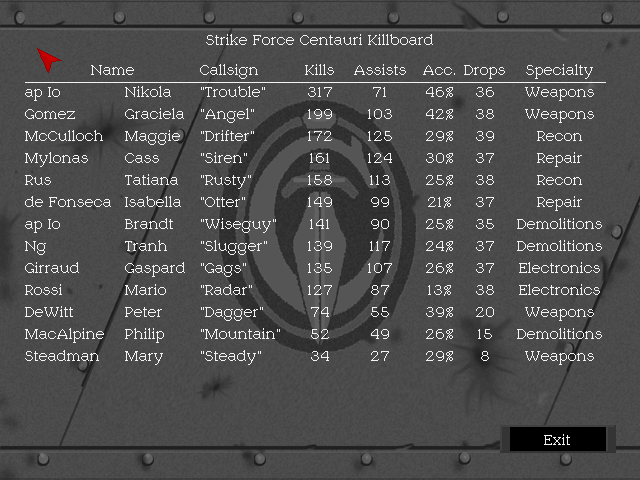
Task: Select the callsign "Slugger"
Action: pyautogui.click(x=234, y=247)
